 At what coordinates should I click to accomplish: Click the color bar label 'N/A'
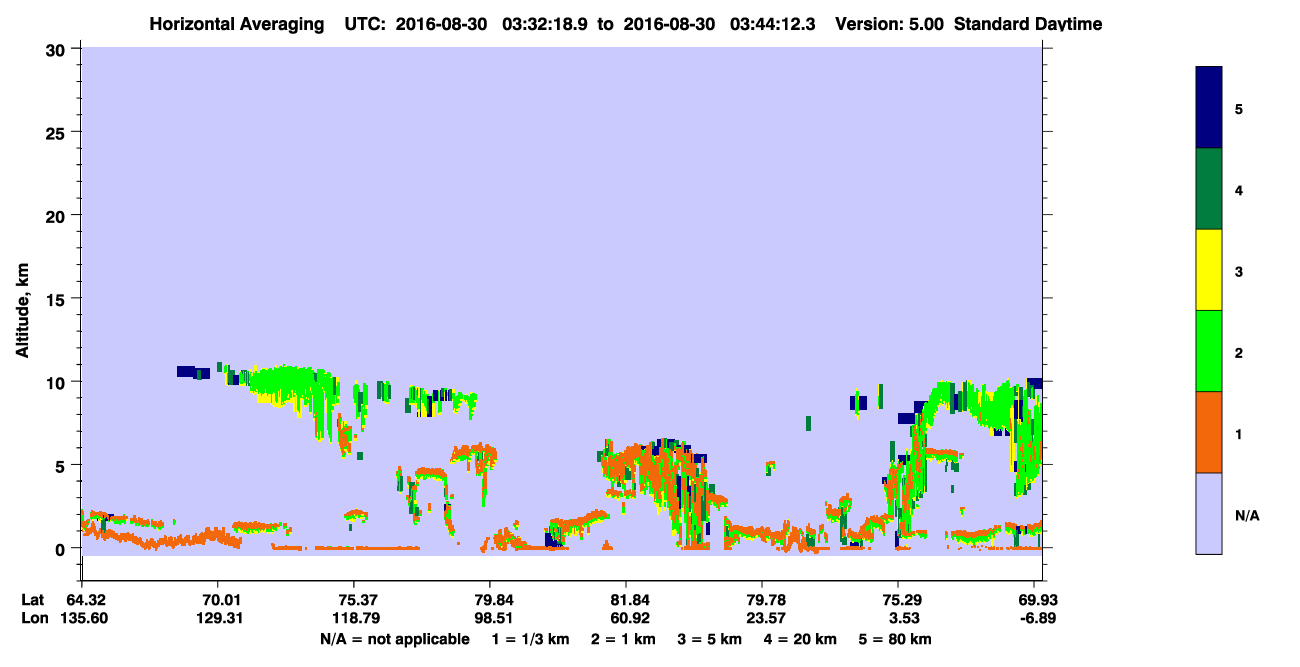1246,515
